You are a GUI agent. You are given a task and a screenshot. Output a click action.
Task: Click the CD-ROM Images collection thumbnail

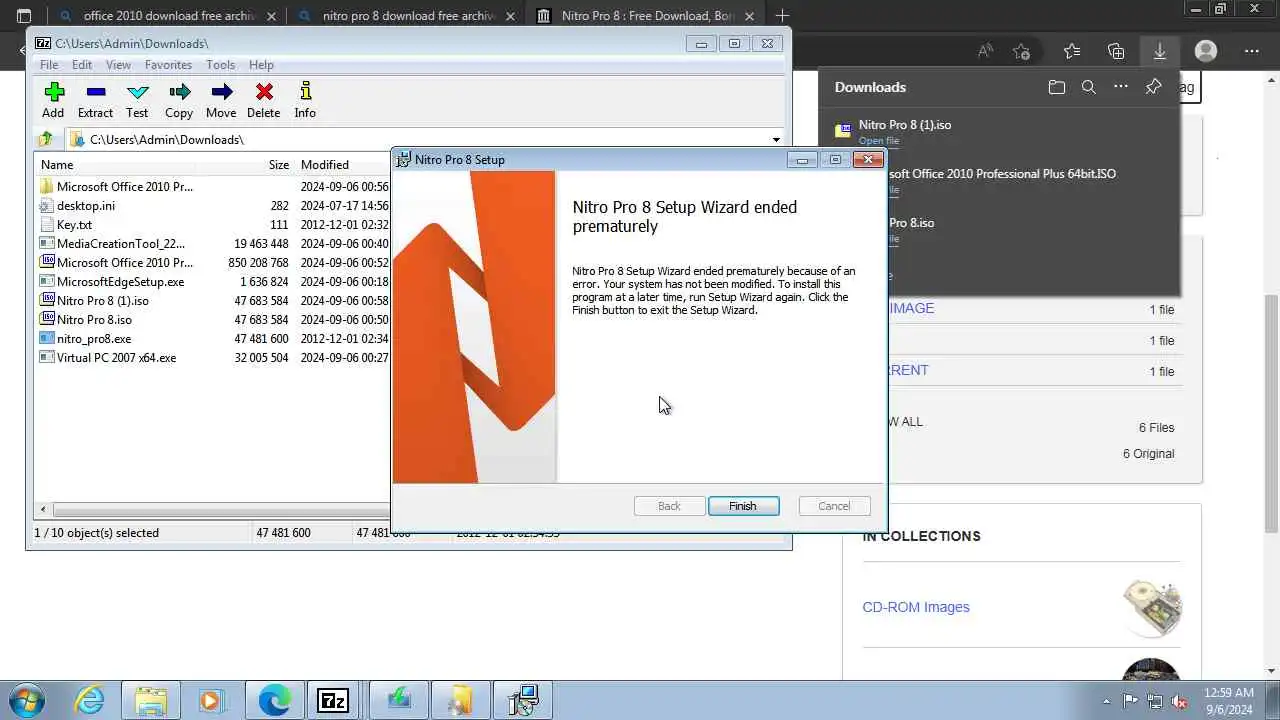coord(1152,606)
